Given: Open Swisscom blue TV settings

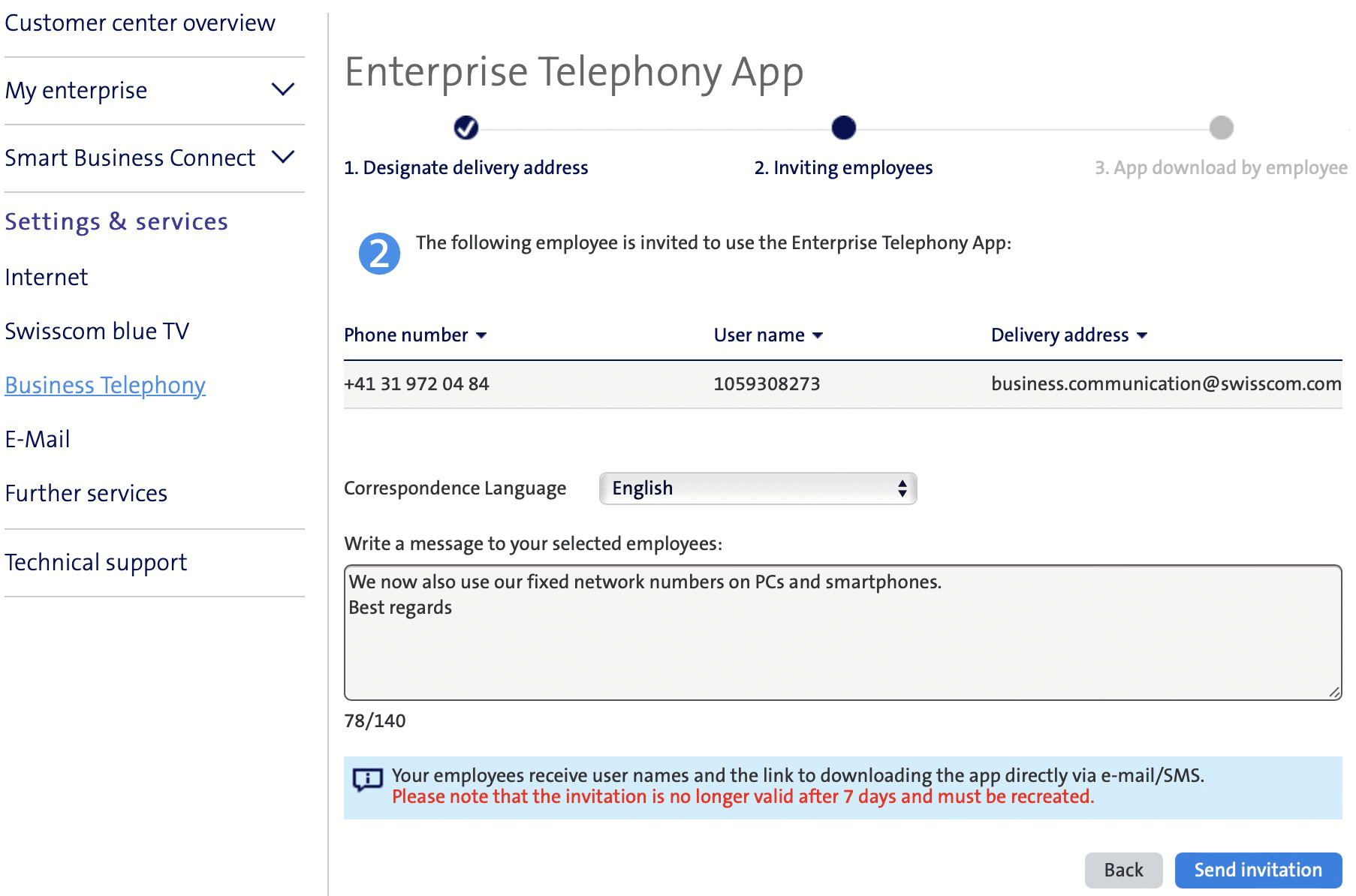Looking at the screenshot, I should pyautogui.click(x=97, y=331).
